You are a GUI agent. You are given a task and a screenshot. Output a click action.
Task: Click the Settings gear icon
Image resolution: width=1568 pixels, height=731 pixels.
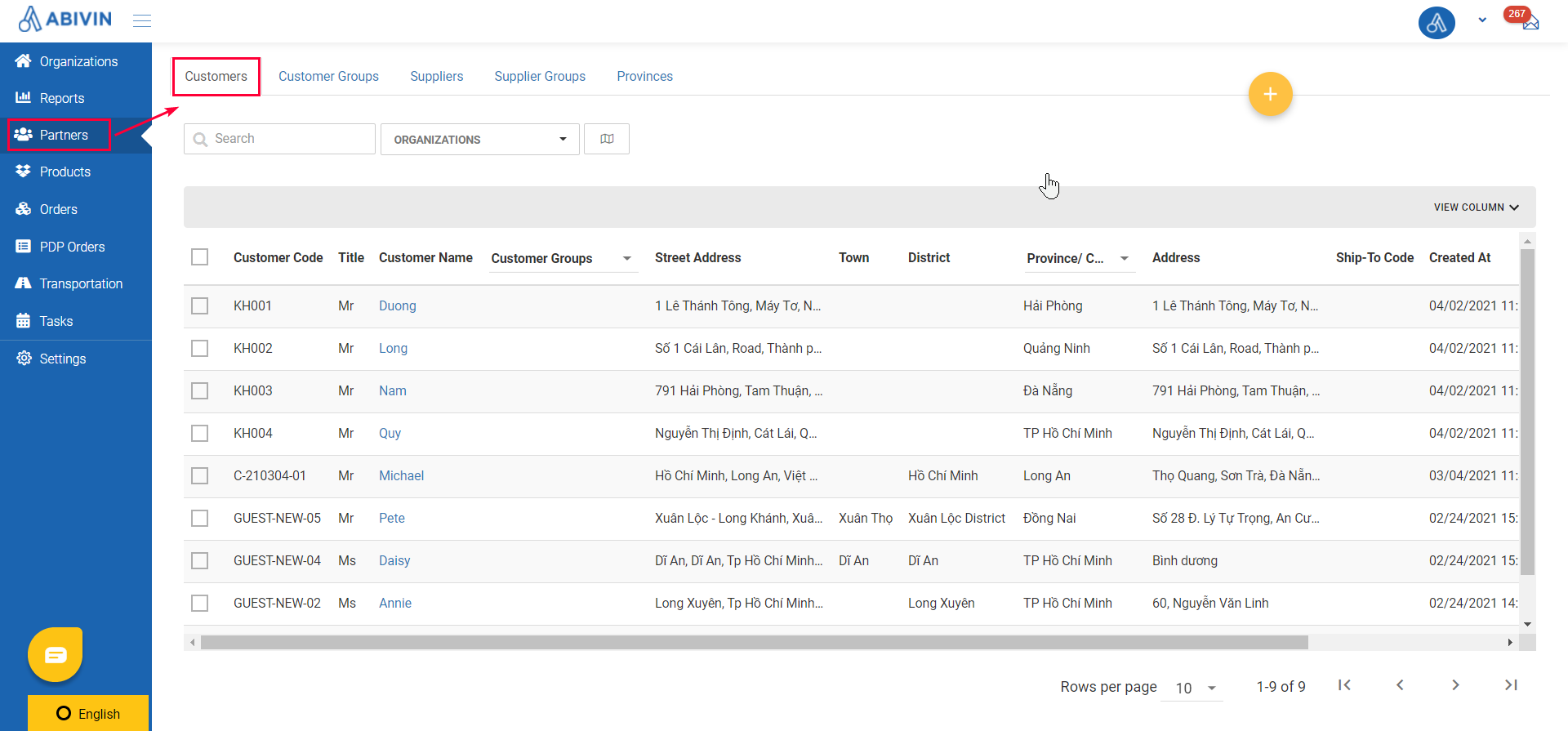click(x=24, y=359)
